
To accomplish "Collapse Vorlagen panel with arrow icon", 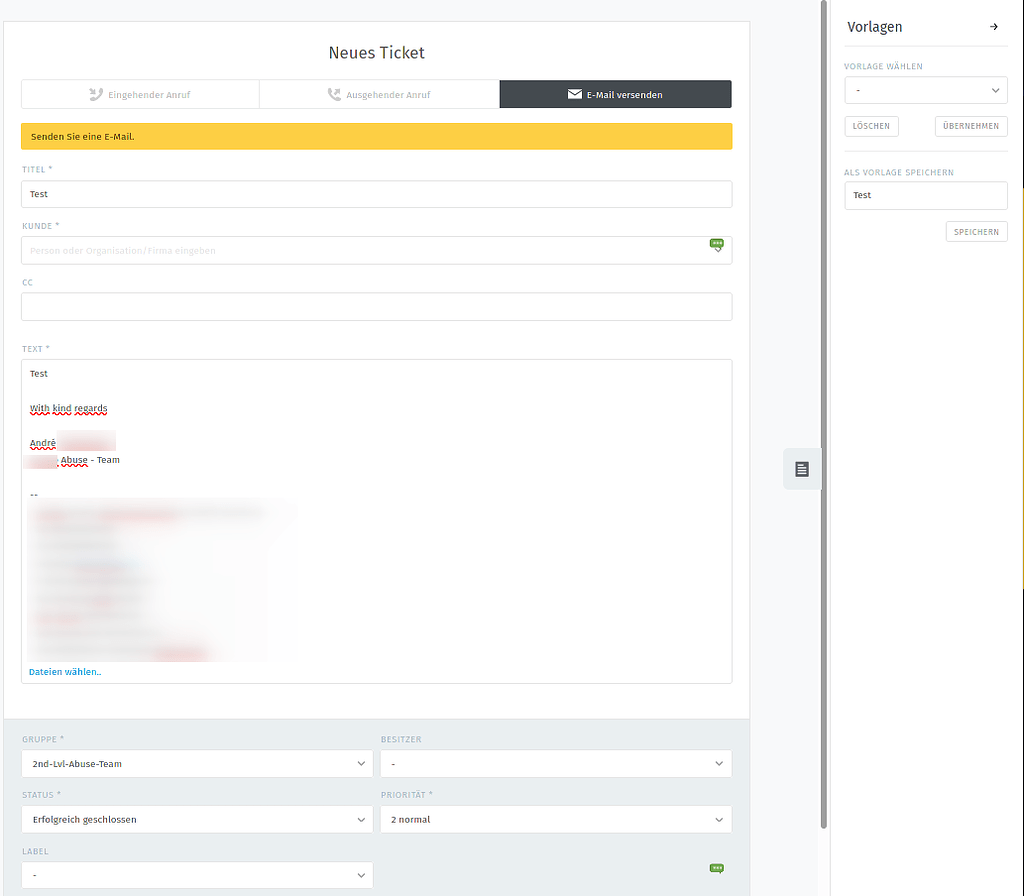I will [994, 27].
